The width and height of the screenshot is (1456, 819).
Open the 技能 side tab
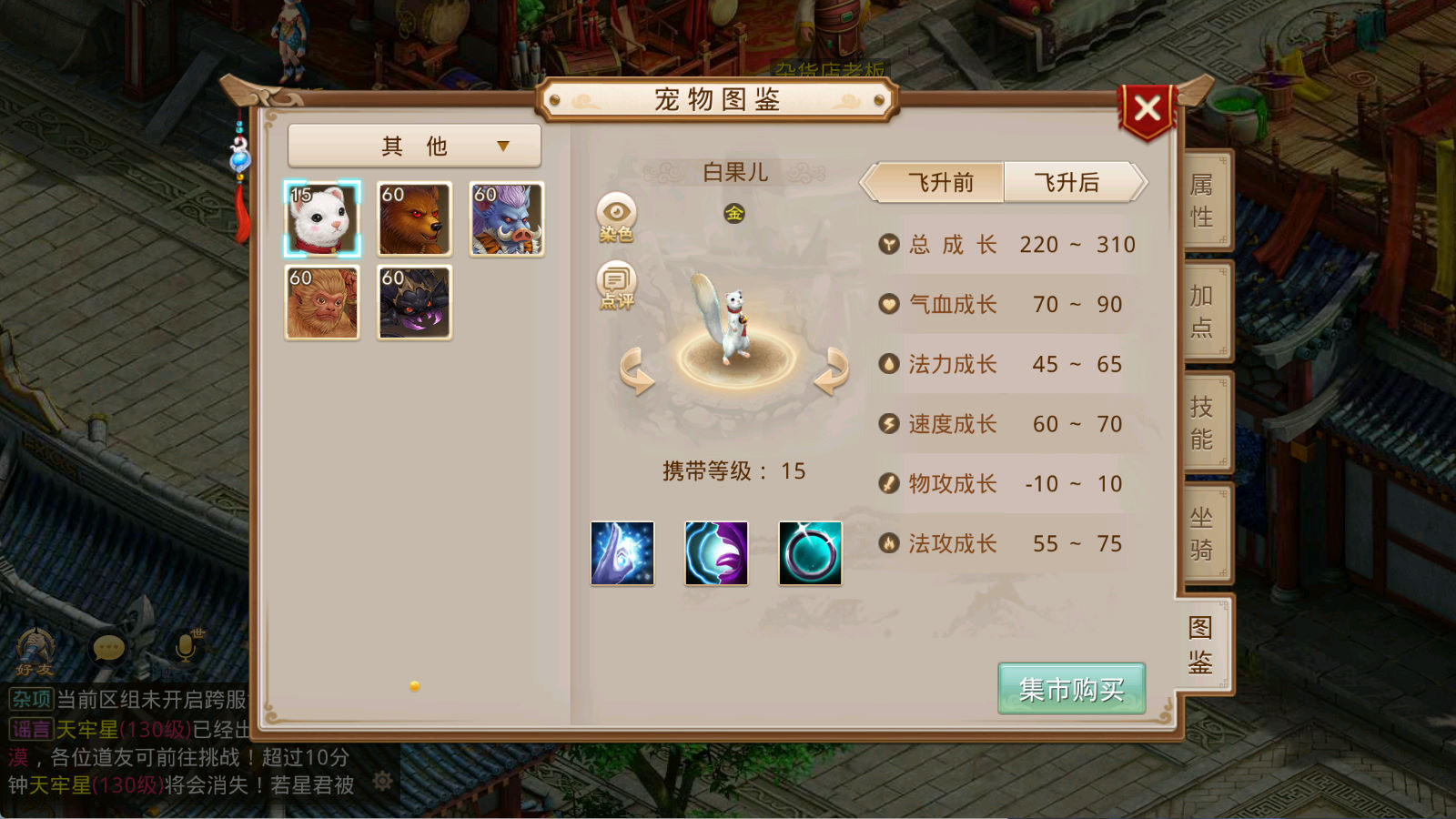coord(1203,422)
